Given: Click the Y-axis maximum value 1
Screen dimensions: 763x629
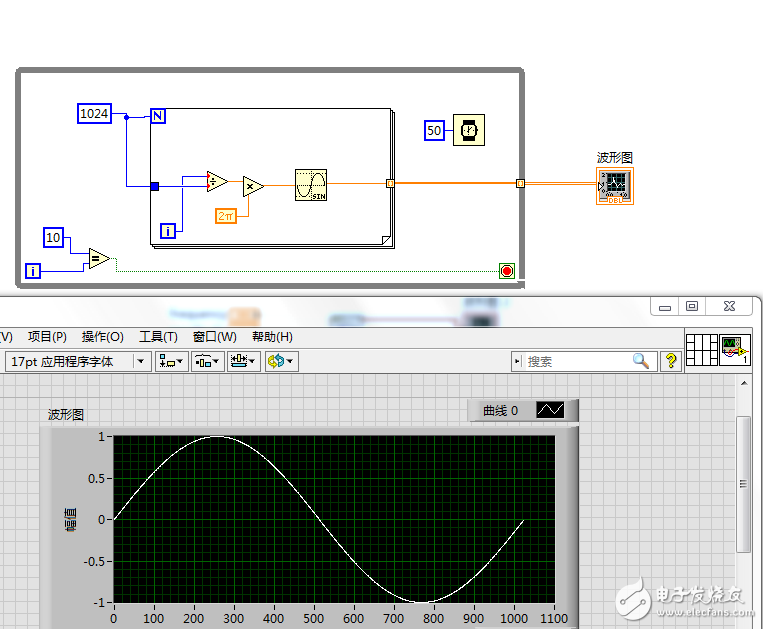Looking at the screenshot, I should tap(102, 436).
